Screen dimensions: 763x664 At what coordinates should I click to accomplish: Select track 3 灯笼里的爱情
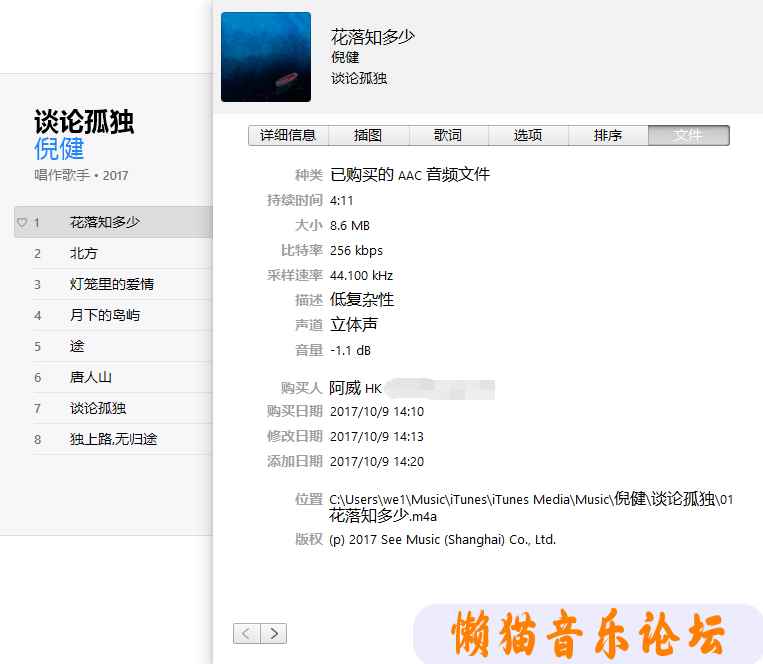(x=122, y=284)
